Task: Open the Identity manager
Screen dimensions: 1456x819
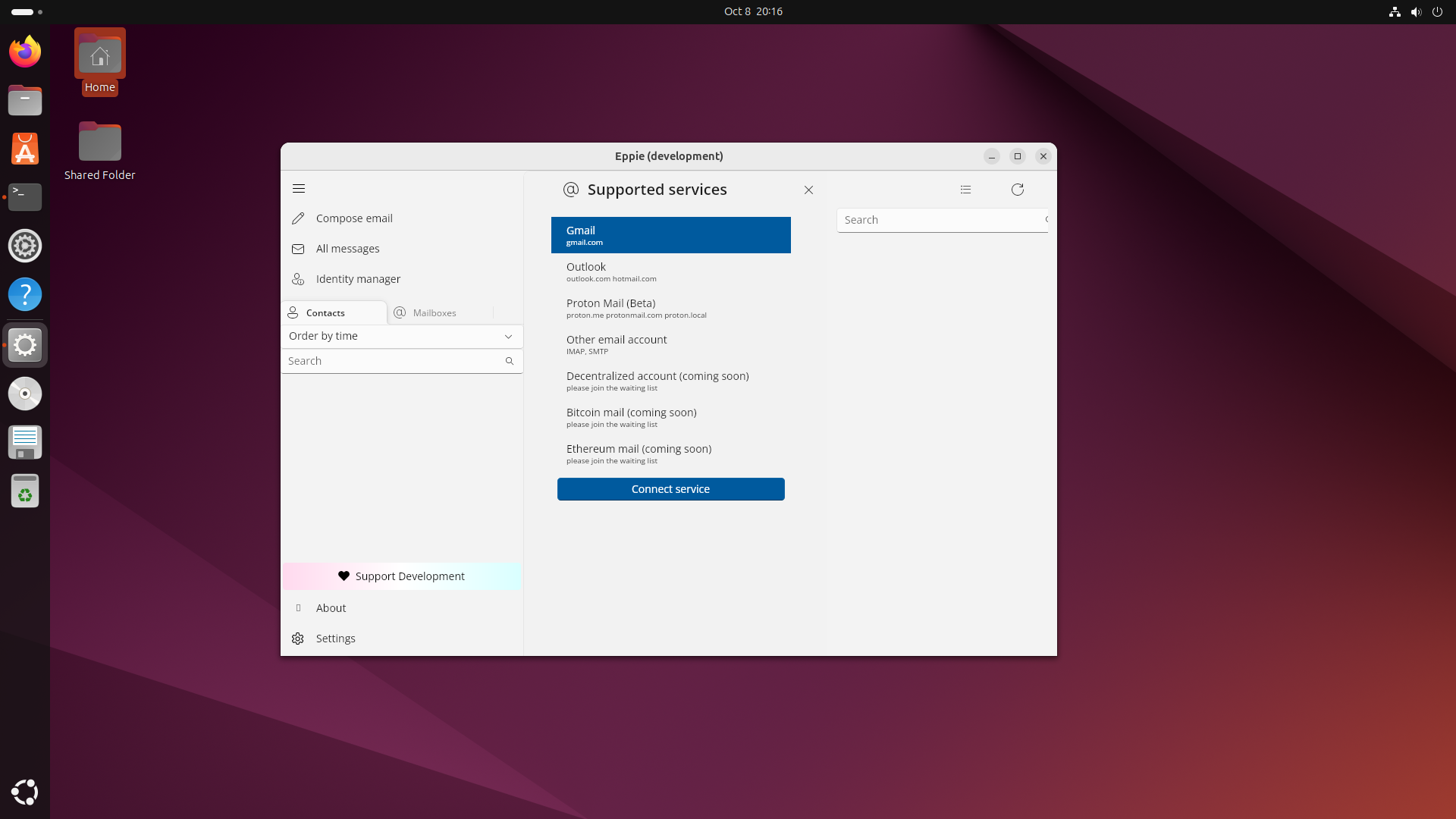Action: pyautogui.click(x=358, y=279)
